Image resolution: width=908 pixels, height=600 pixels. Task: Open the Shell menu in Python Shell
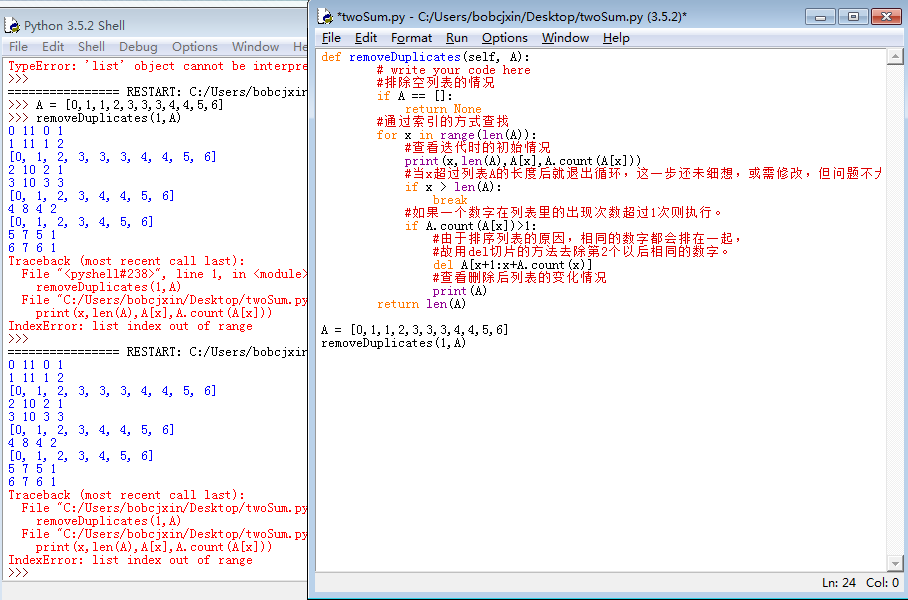click(x=91, y=47)
